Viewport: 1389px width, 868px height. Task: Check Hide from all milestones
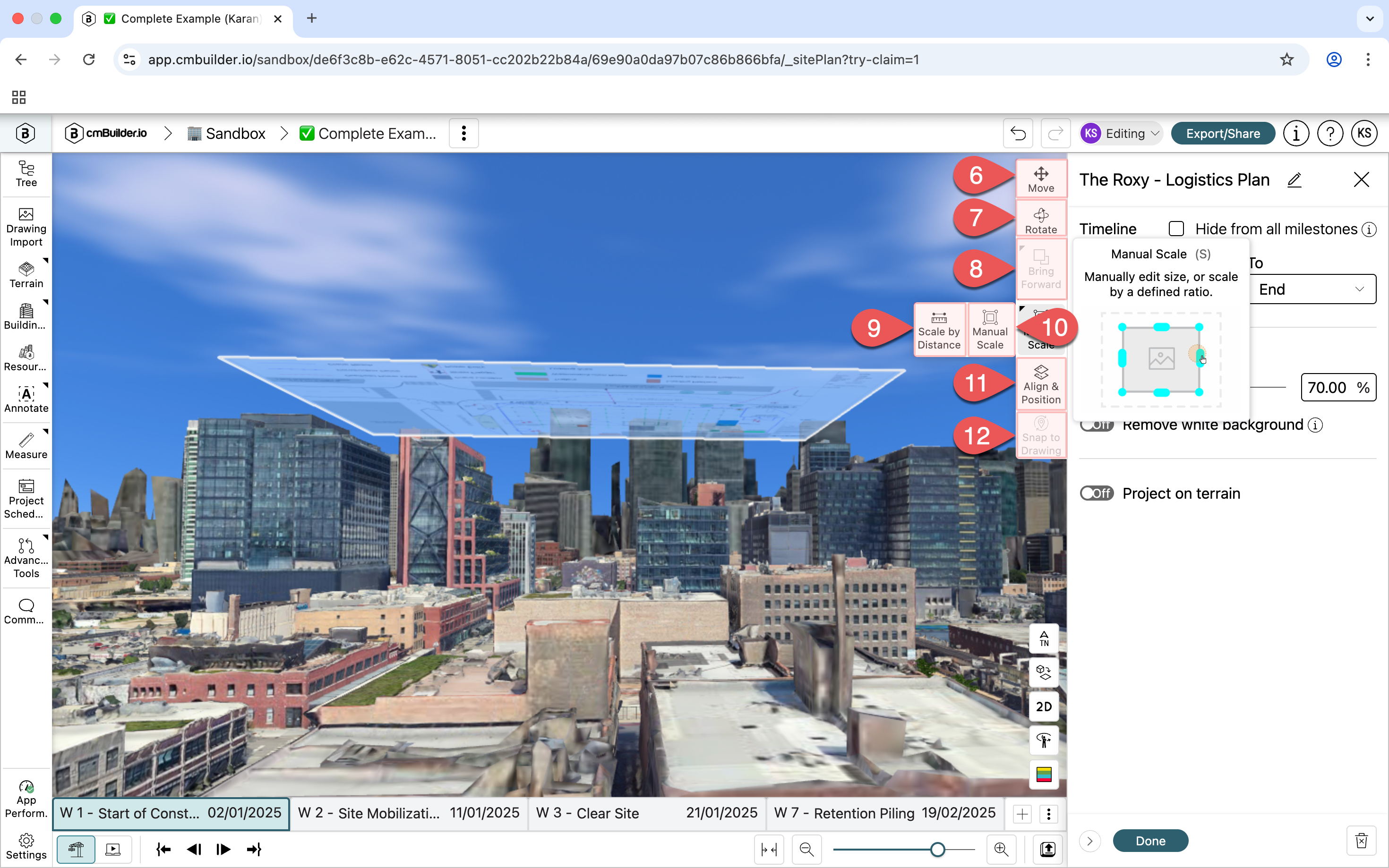tap(1176, 229)
